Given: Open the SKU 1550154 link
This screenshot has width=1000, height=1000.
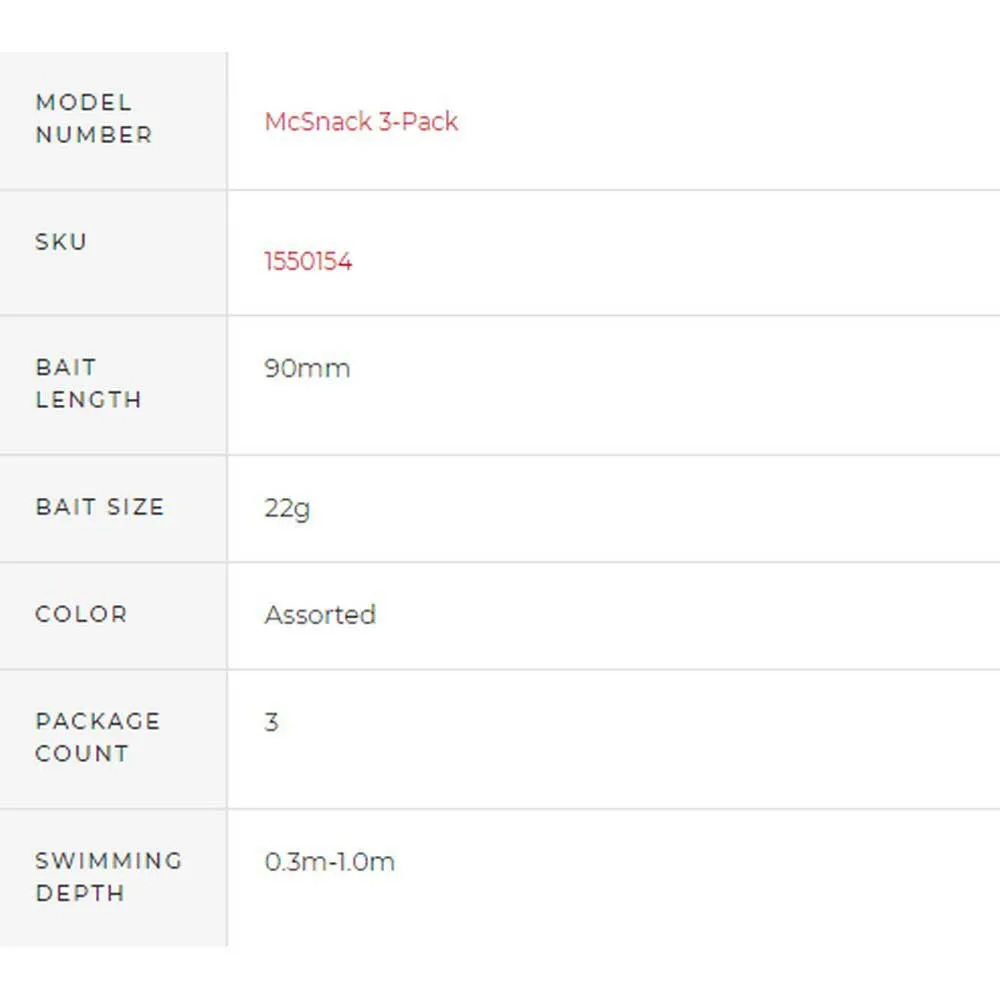Looking at the screenshot, I should [x=308, y=262].
